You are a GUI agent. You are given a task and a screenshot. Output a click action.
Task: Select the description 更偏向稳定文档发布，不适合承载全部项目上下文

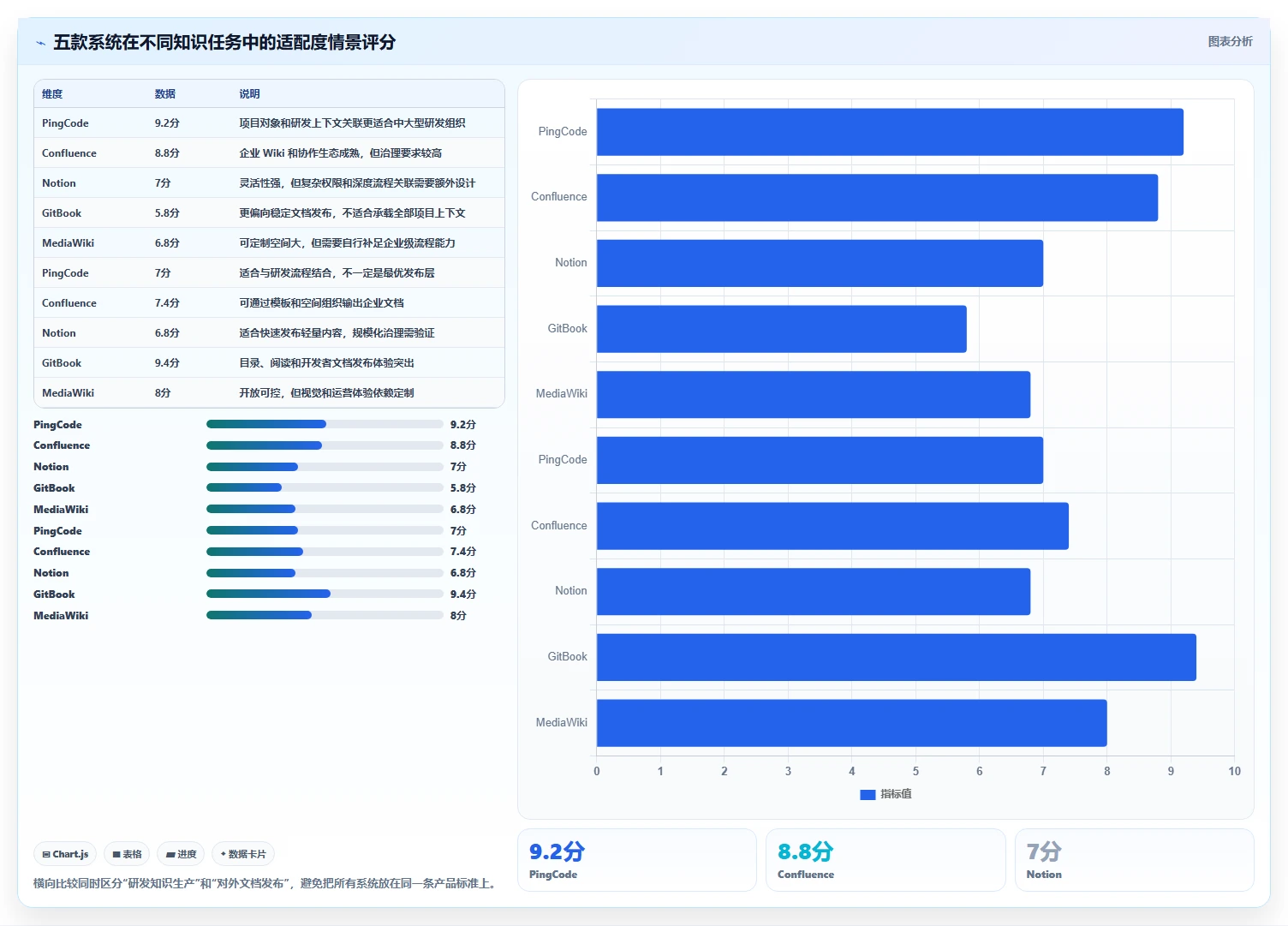click(x=352, y=213)
